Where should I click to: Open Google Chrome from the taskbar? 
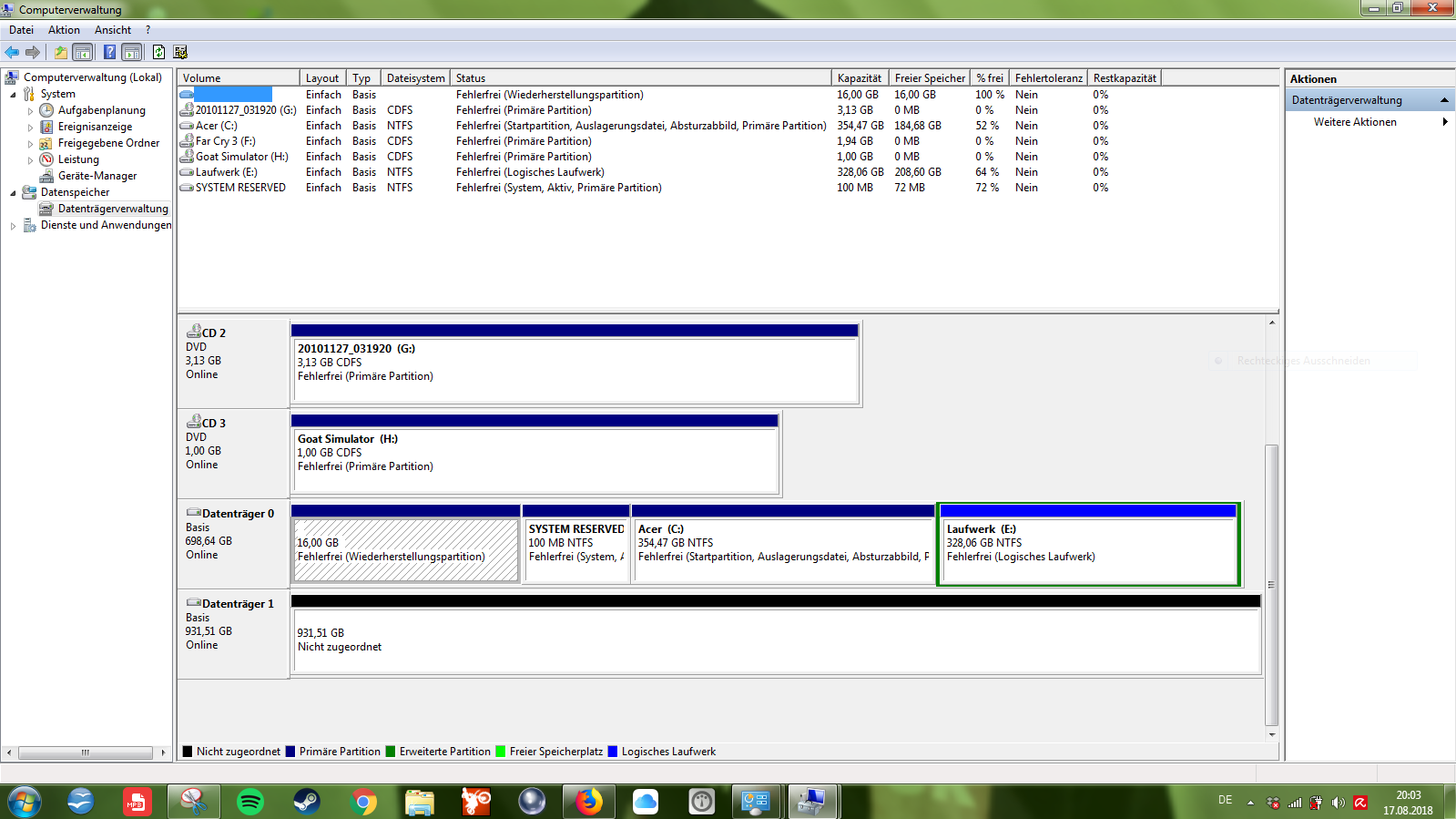pos(362,802)
